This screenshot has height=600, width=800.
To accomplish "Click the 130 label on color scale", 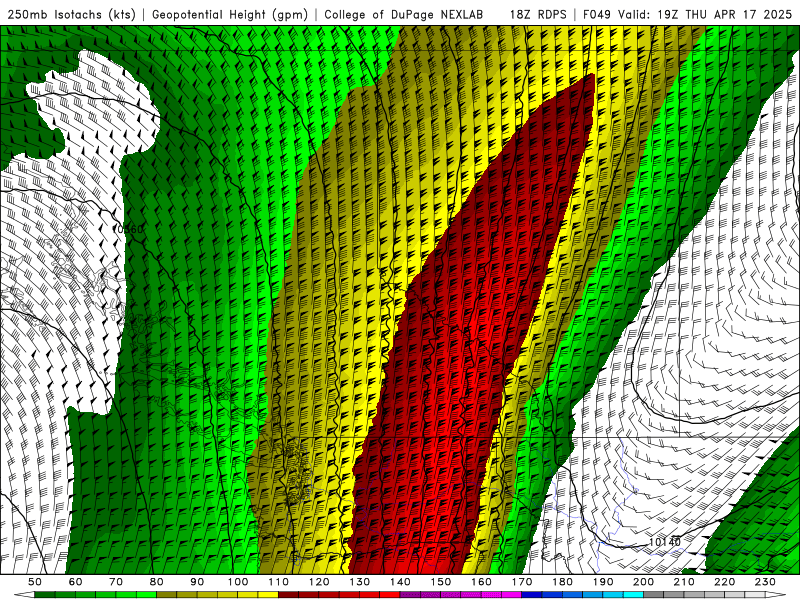I will 360,582.
